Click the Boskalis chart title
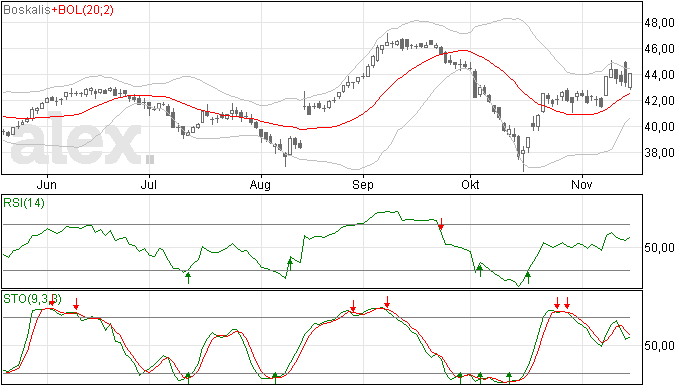This screenshot has width=690, height=387. click(26, 10)
